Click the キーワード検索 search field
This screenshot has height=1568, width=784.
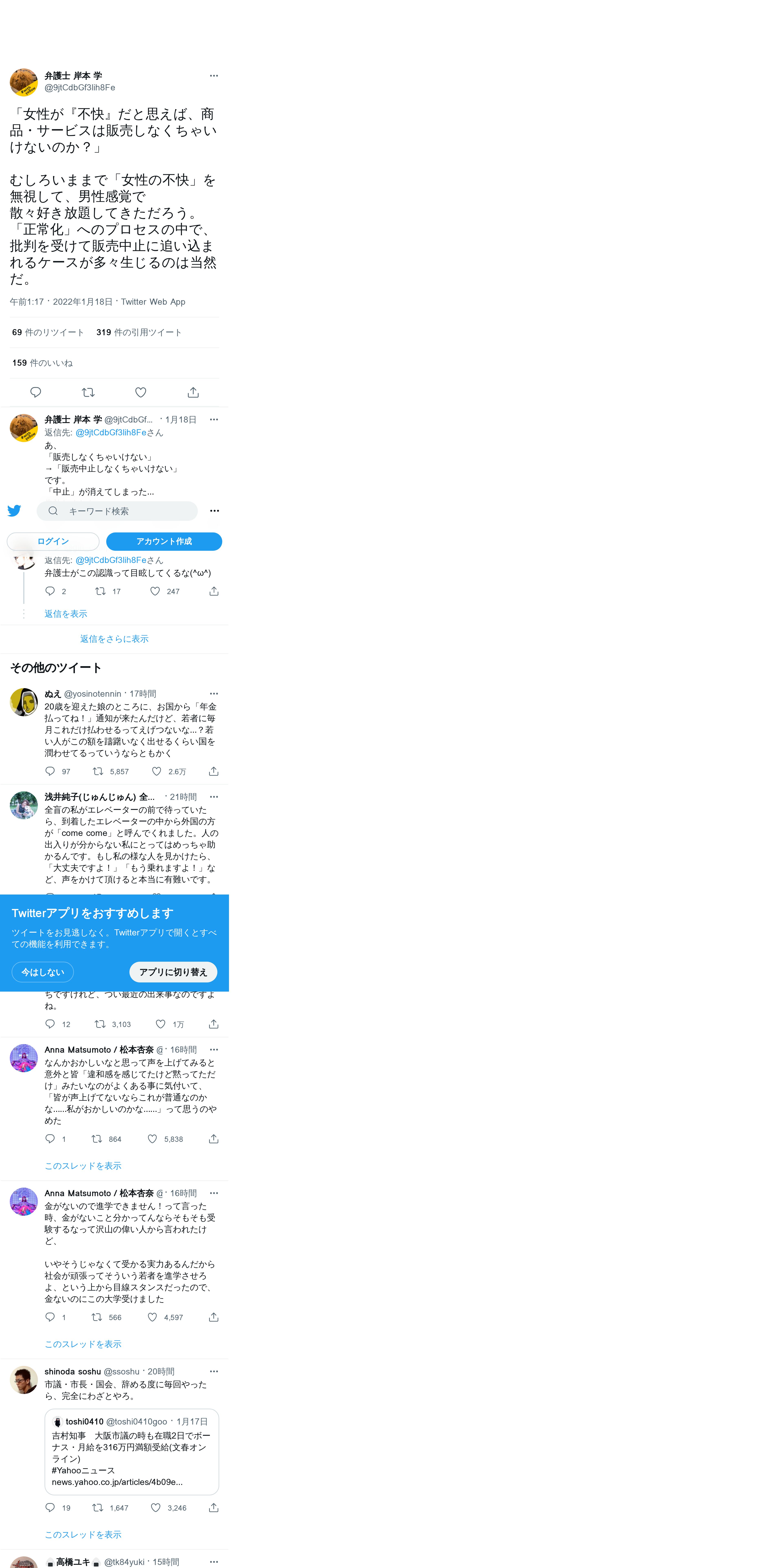(x=117, y=511)
